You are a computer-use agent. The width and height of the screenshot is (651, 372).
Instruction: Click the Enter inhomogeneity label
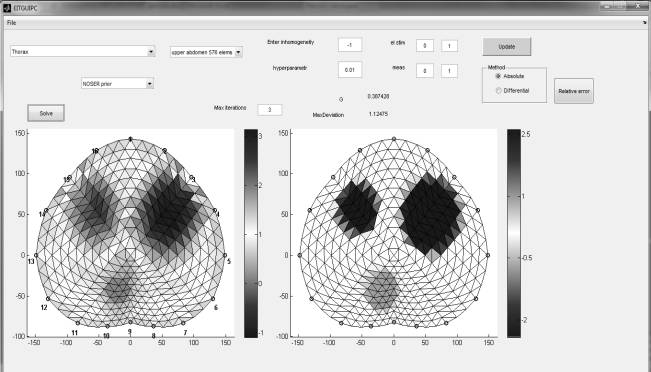click(291, 42)
